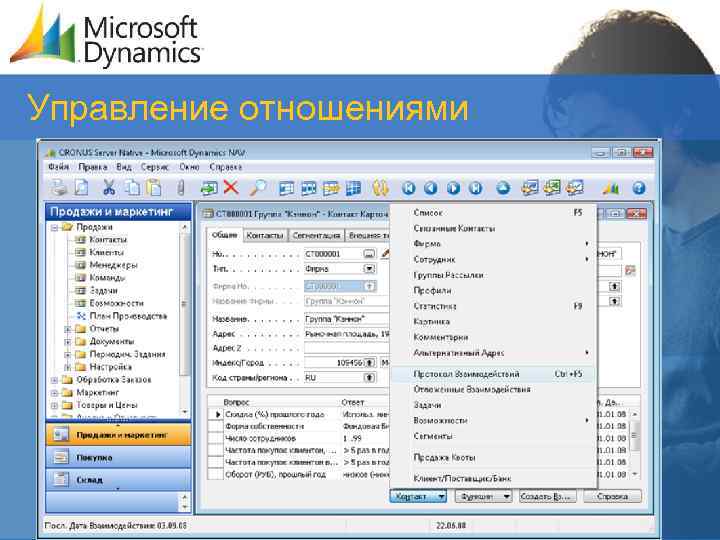Click the Print icon in the toolbar
The height and width of the screenshot is (540, 720).
pyautogui.click(x=59, y=187)
